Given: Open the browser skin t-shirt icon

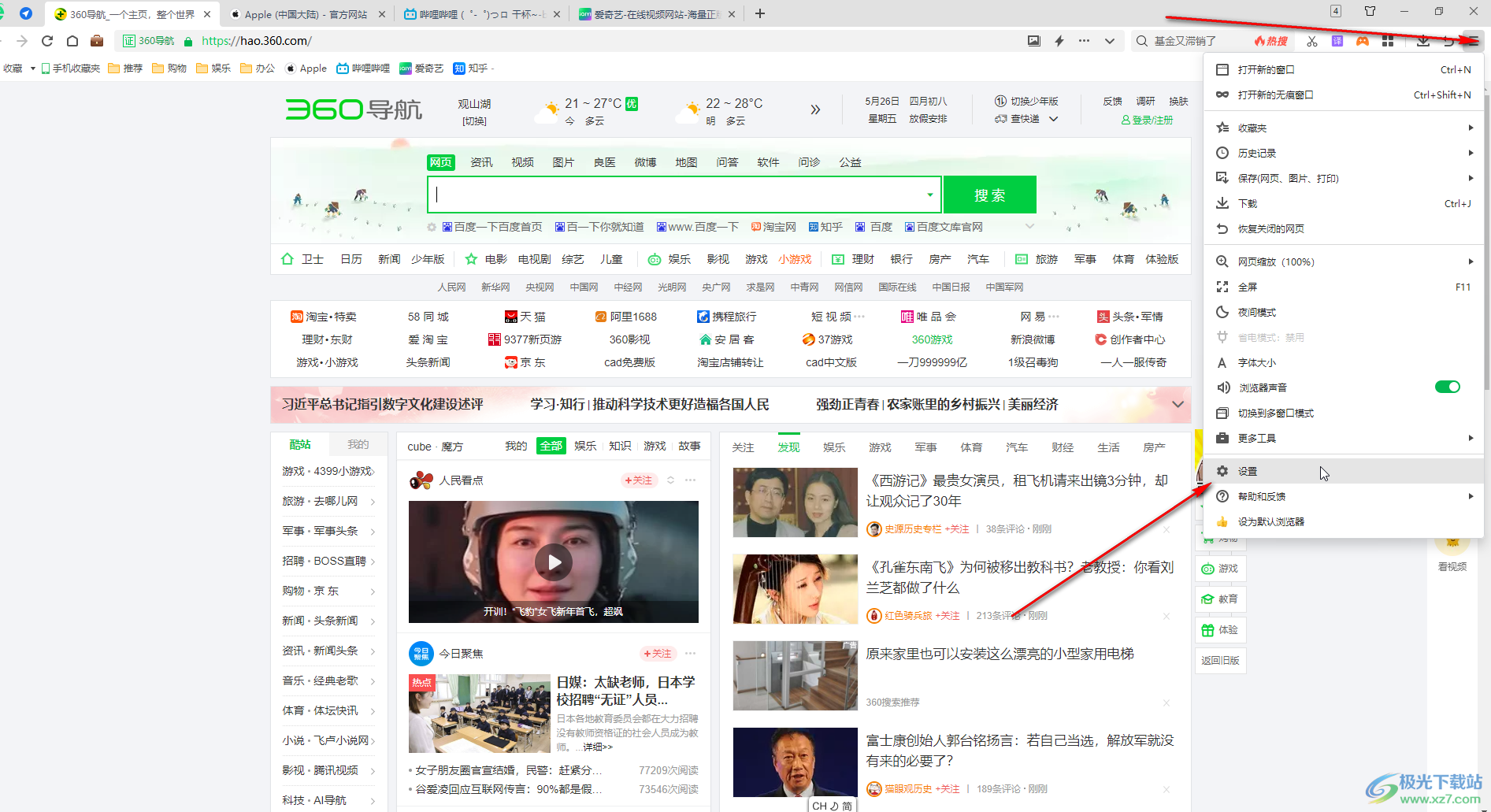Looking at the screenshot, I should coord(1370,11).
